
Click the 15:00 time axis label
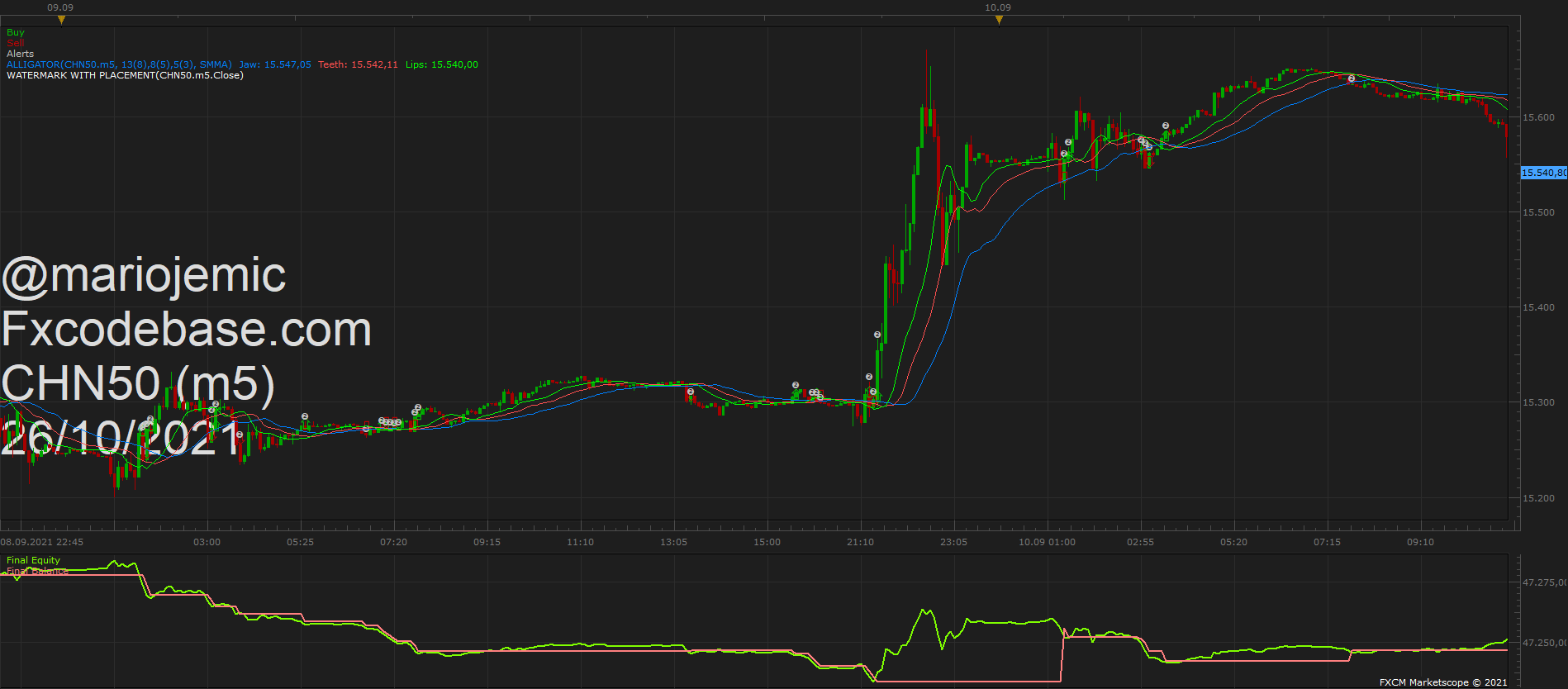(x=767, y=542)
